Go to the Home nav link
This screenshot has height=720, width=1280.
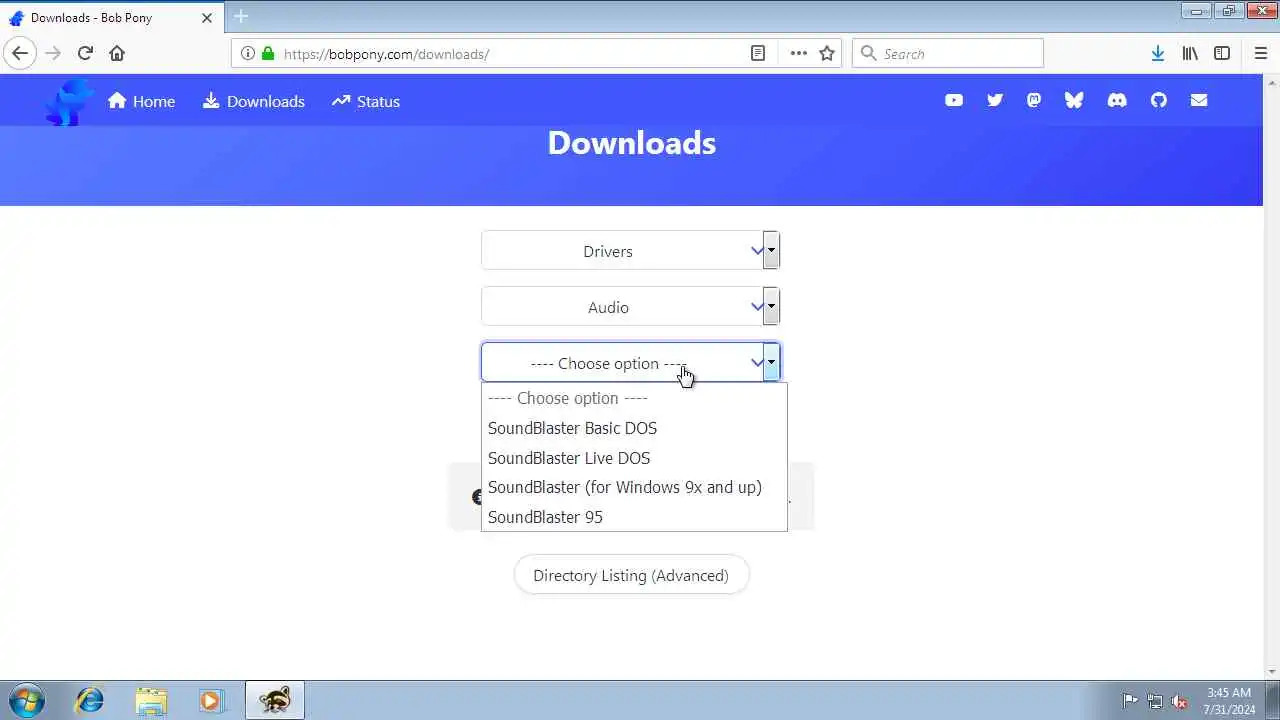pos(141,101)
